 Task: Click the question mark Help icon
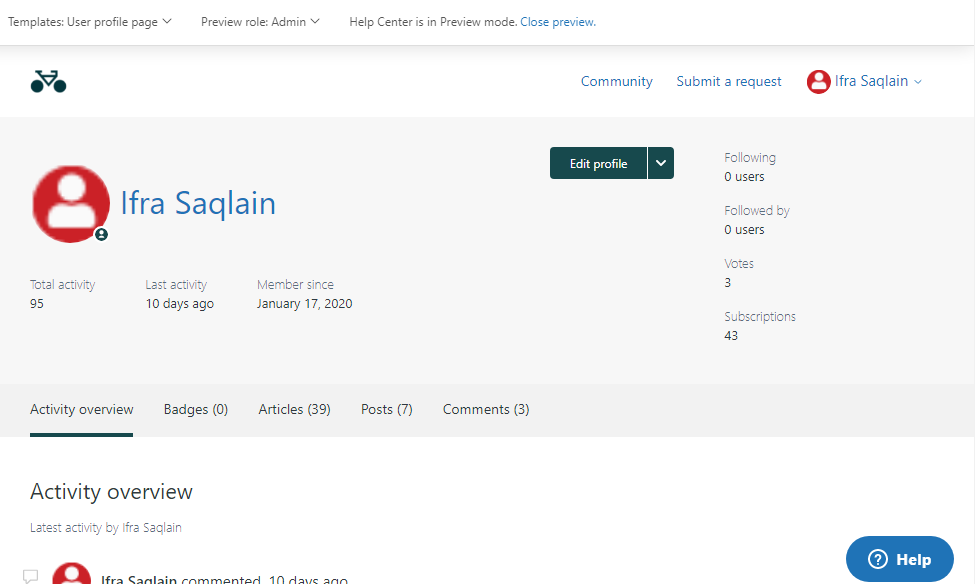click(877, 559)
